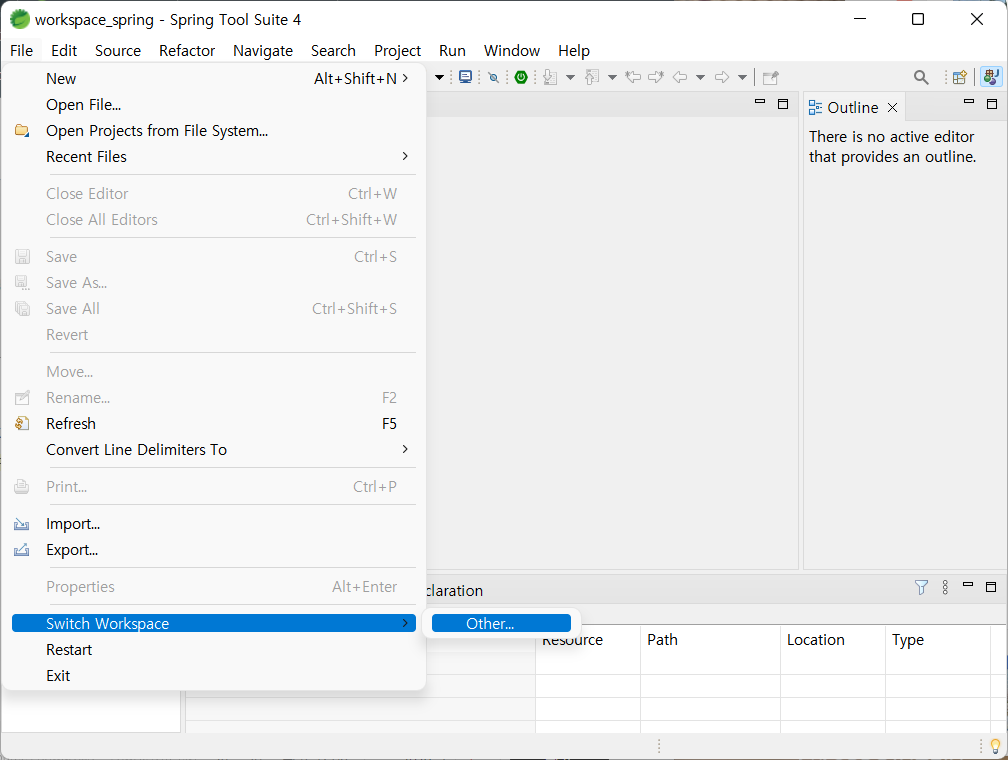Expand the New submenu

(x=213, y=78)
